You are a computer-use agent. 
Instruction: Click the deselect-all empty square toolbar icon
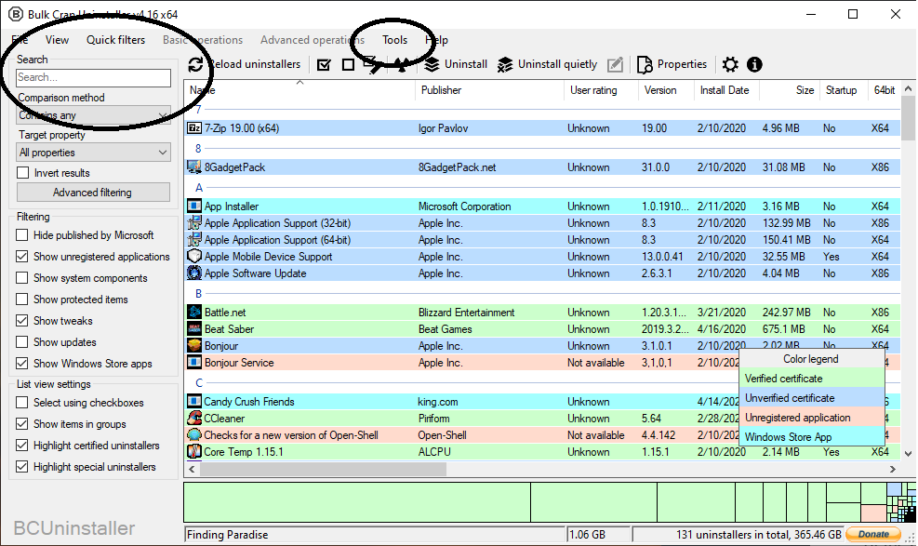tap(348, 64)
